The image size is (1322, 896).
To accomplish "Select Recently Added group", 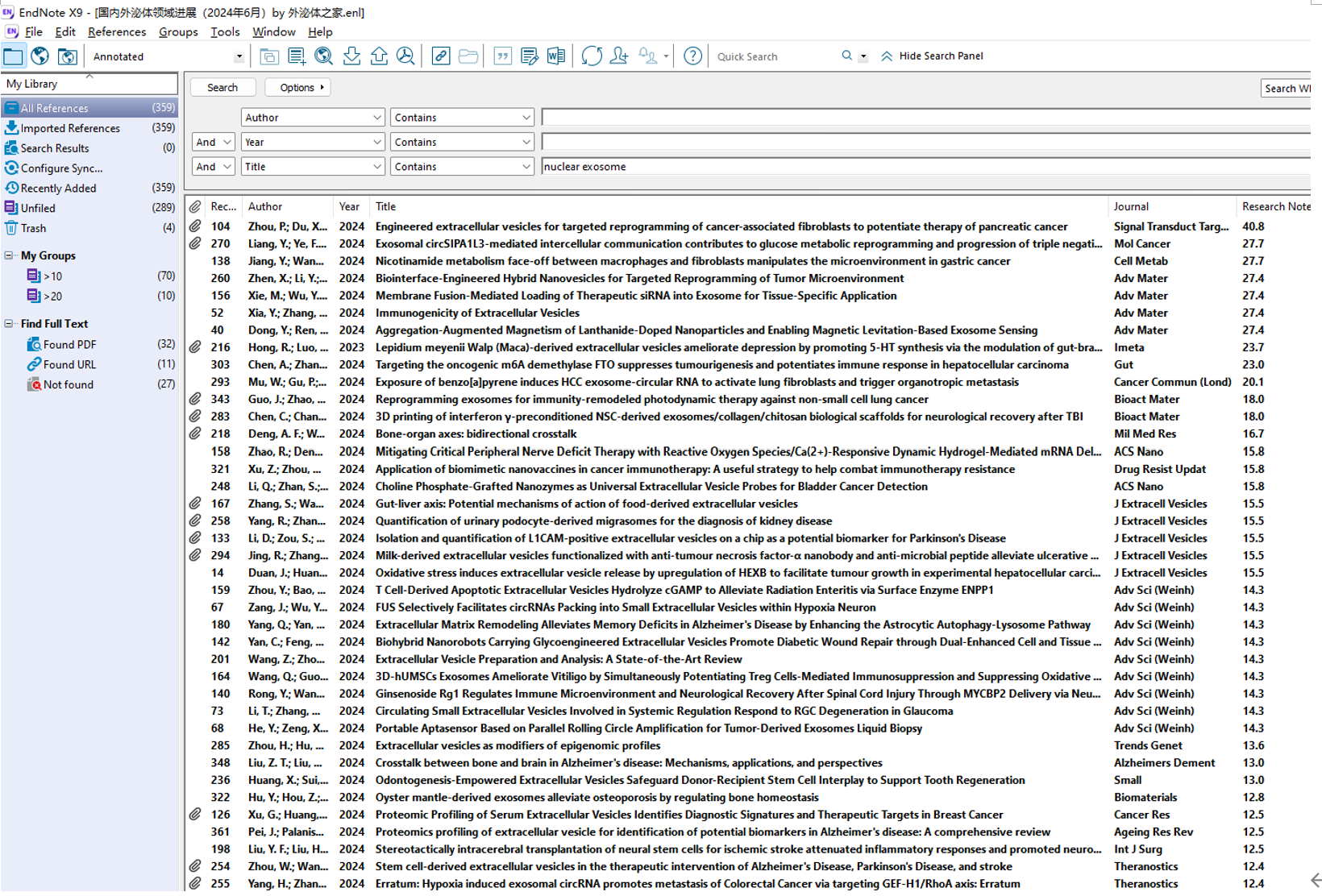I will 89,188.
